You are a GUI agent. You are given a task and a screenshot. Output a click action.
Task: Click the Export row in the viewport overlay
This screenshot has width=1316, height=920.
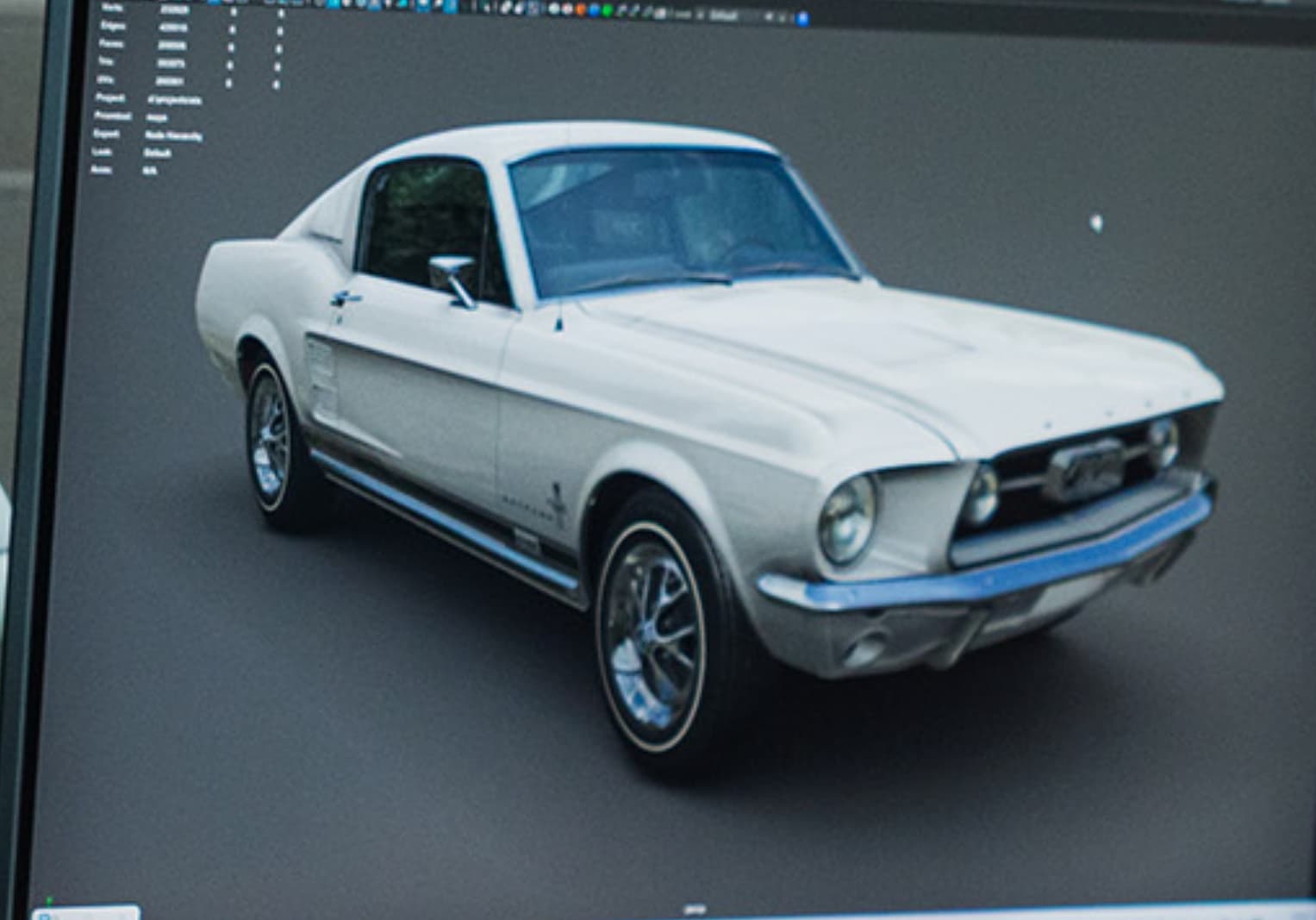(x=149, y=135)
